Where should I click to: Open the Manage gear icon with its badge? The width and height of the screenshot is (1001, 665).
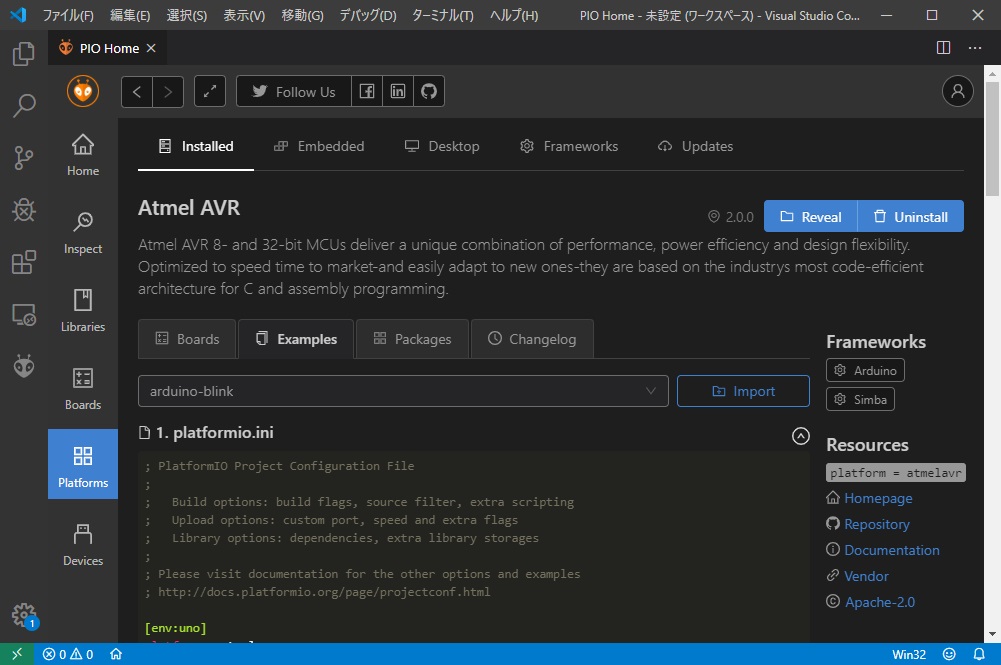pyautogui.click(x=24, y=616)
